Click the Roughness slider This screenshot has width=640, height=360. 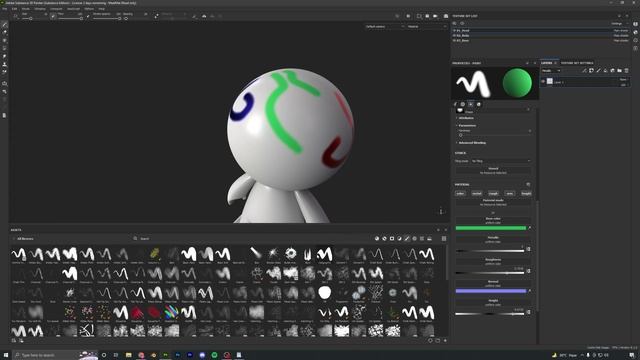point(490,273)
